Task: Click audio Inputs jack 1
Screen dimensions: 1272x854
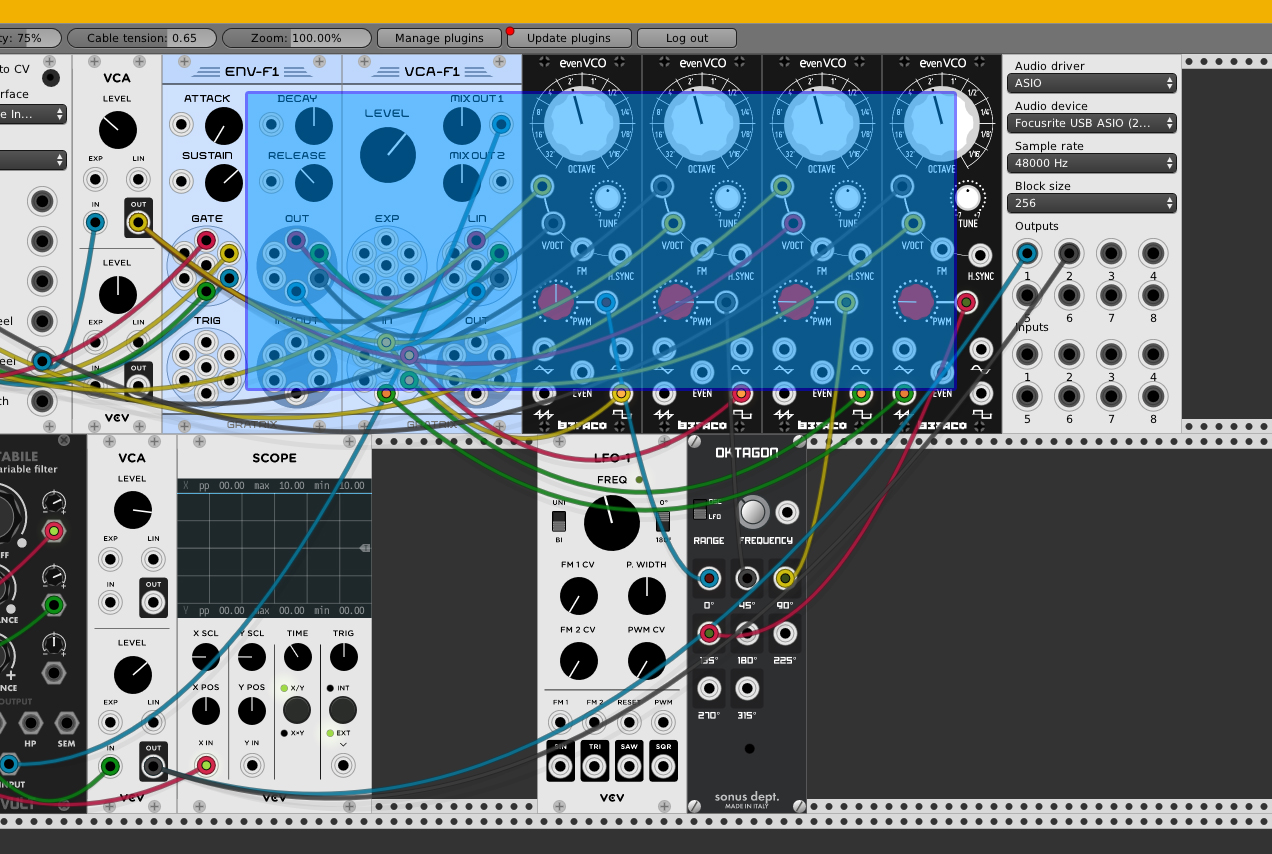Action: pyautogui.click(x=1026, y=354)
